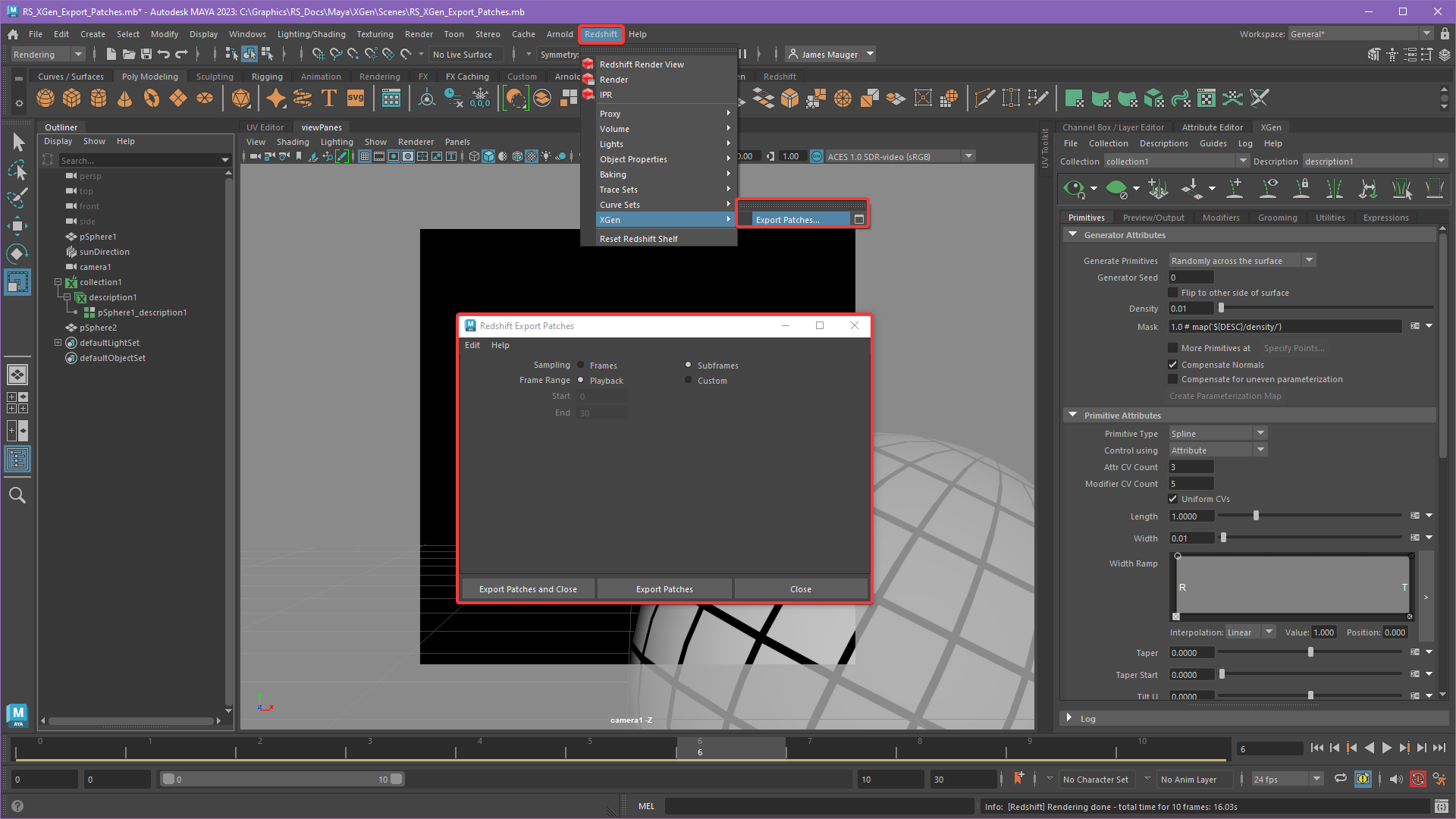Click the Taper slider handle

tap(1310, 652)
